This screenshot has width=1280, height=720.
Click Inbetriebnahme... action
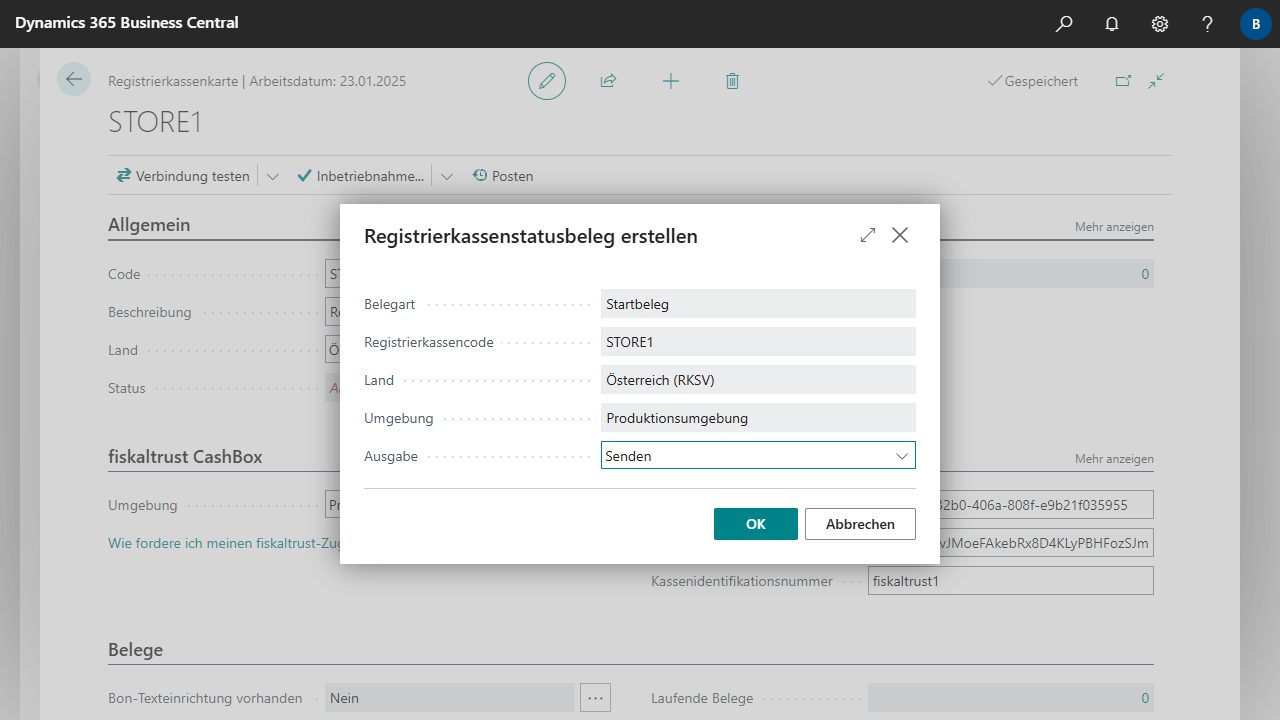point(360,176)
